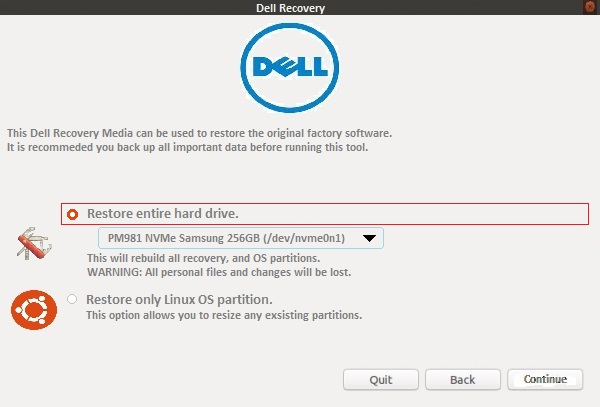Click the WARNING personal files lost text
Image resolution: width=600 pixels, height=407 pixels.
click(218, 272)
